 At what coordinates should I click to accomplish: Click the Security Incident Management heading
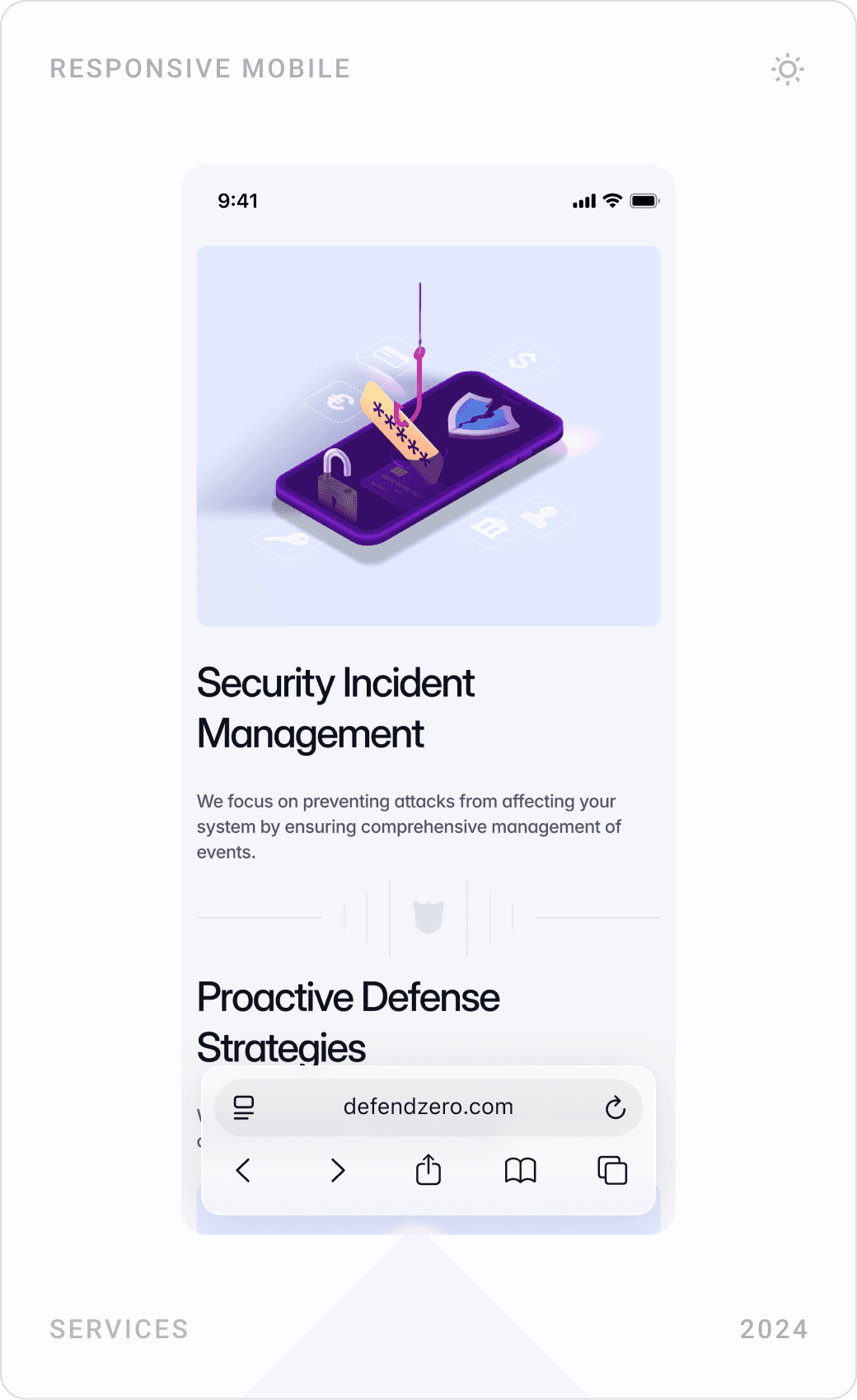coord(335,709)
